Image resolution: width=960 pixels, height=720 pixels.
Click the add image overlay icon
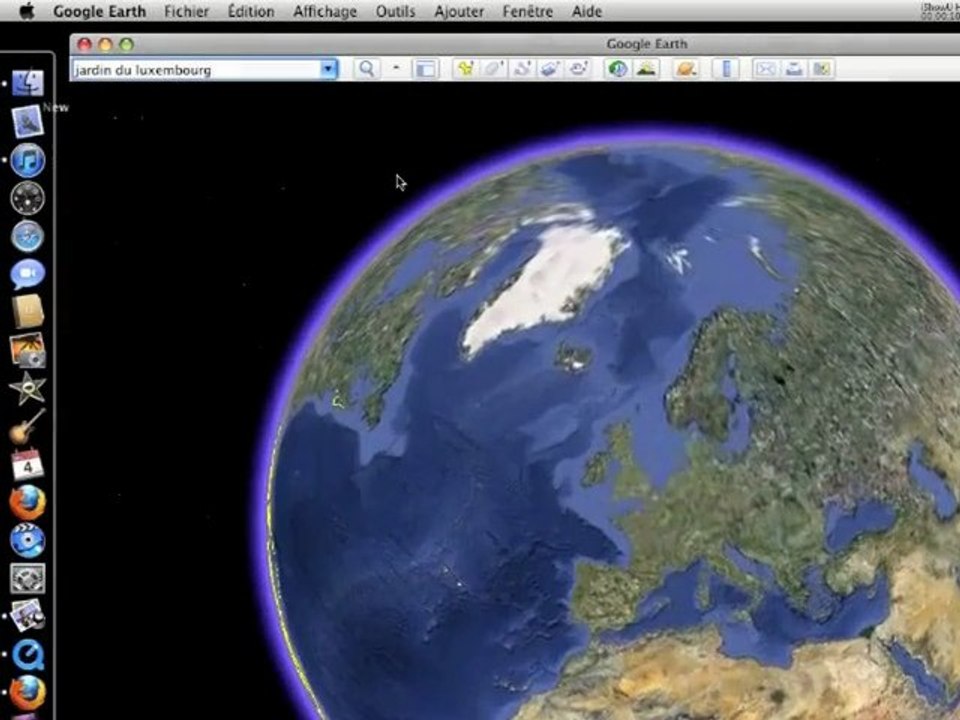(x=550, y=69)
